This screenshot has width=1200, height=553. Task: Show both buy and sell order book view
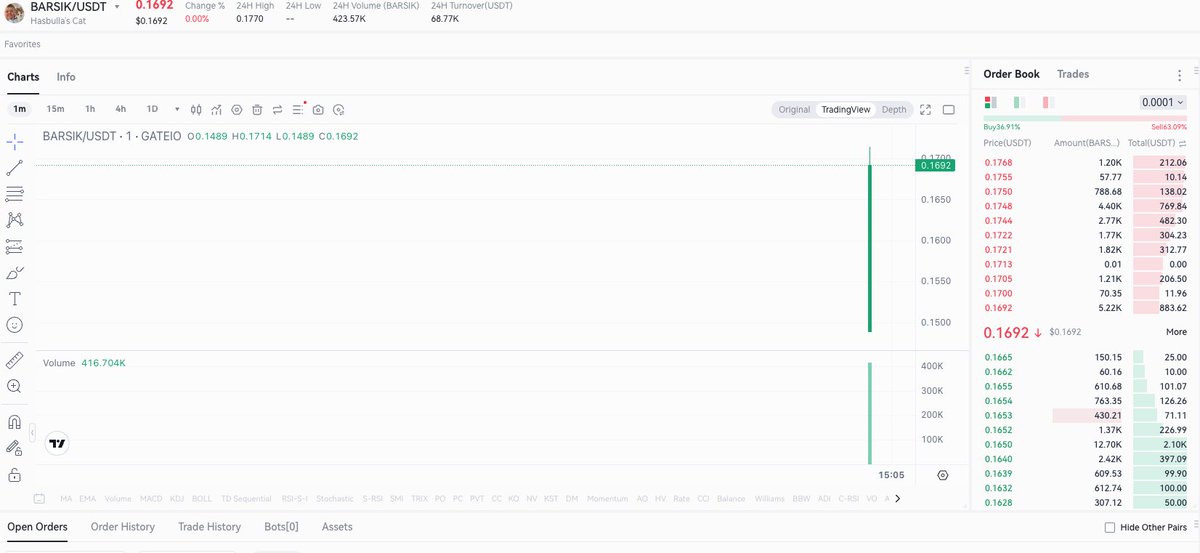pyautogui.click(x=990, y=102)
